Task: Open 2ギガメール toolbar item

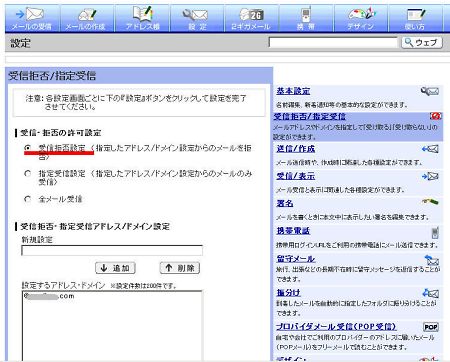Action: [252, 19]
